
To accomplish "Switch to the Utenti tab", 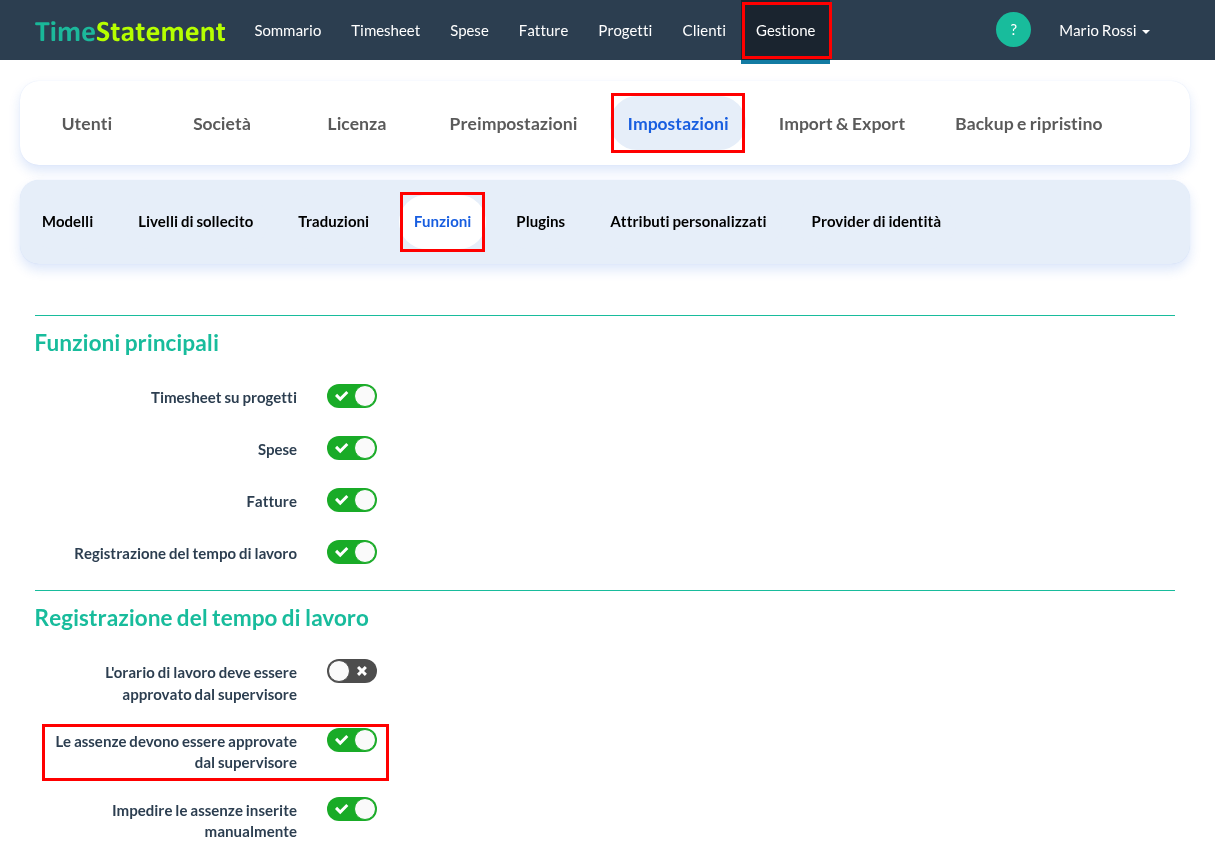I will tap(87, 124).
